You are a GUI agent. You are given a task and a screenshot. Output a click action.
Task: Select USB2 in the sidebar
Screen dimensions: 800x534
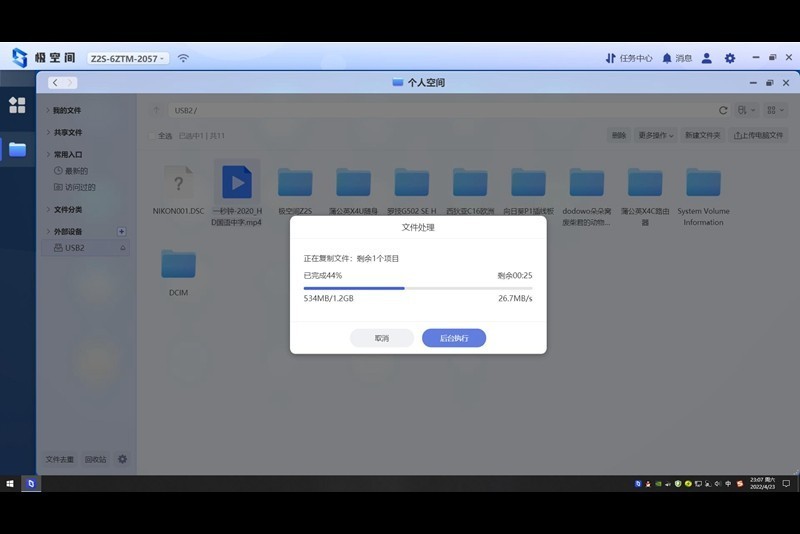pyautogui.click(x=74, y=247)
